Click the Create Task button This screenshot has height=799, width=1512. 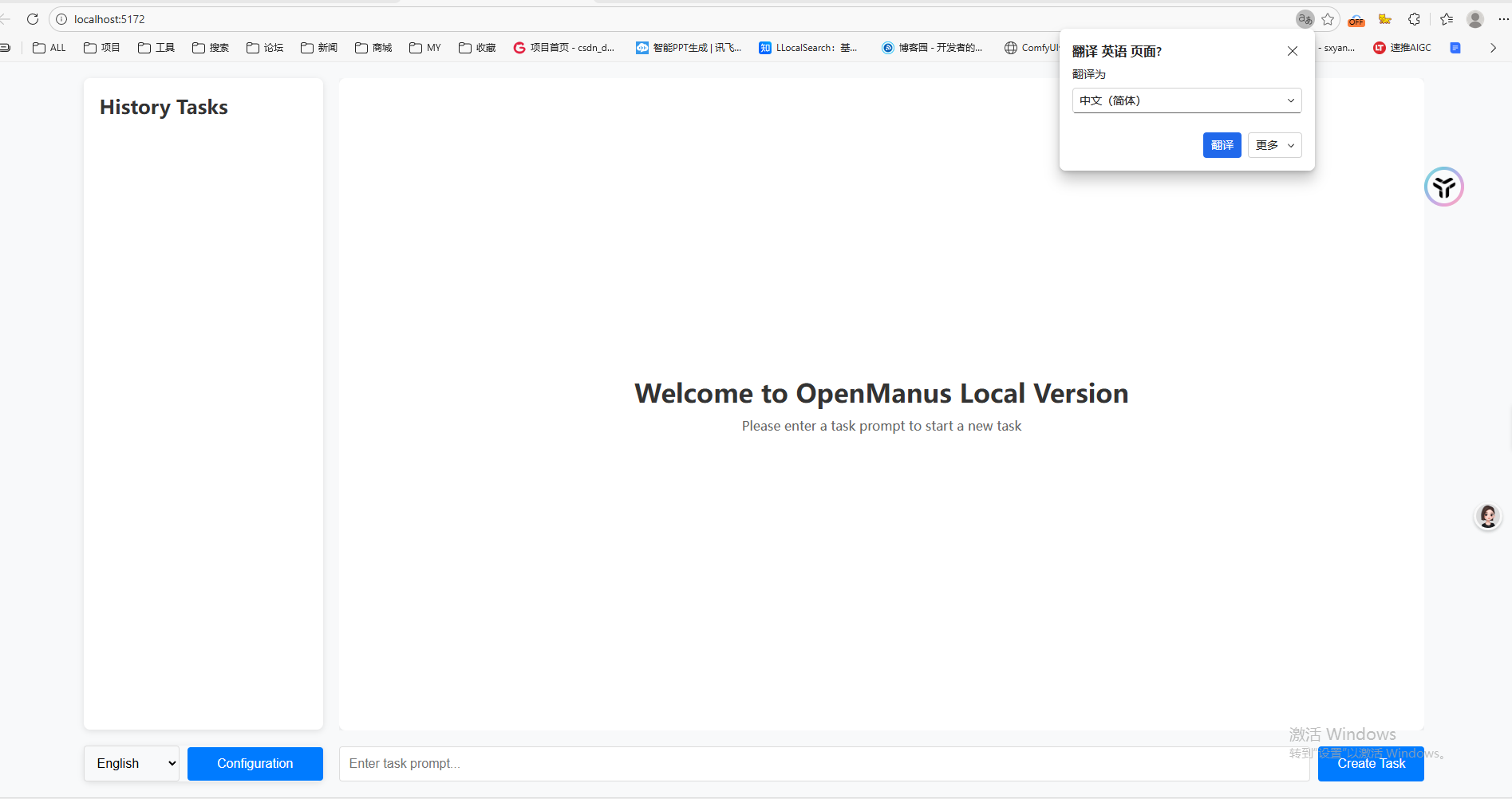[x=1371, y=764]
